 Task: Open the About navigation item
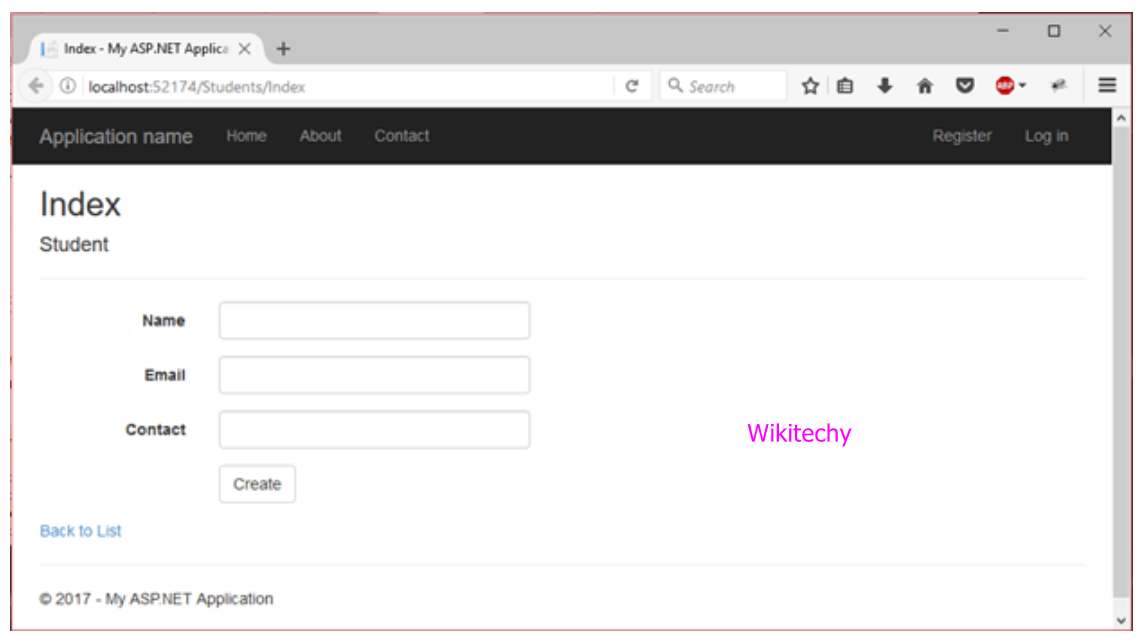[x=320, y=136]
